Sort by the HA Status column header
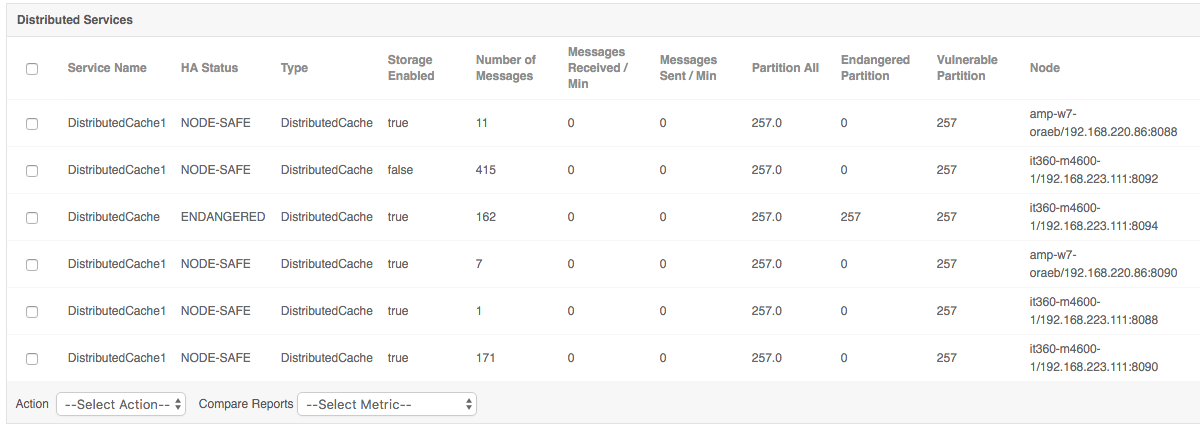The width and height of the screenshot is (1200, 441). click(x=209, y=68)
